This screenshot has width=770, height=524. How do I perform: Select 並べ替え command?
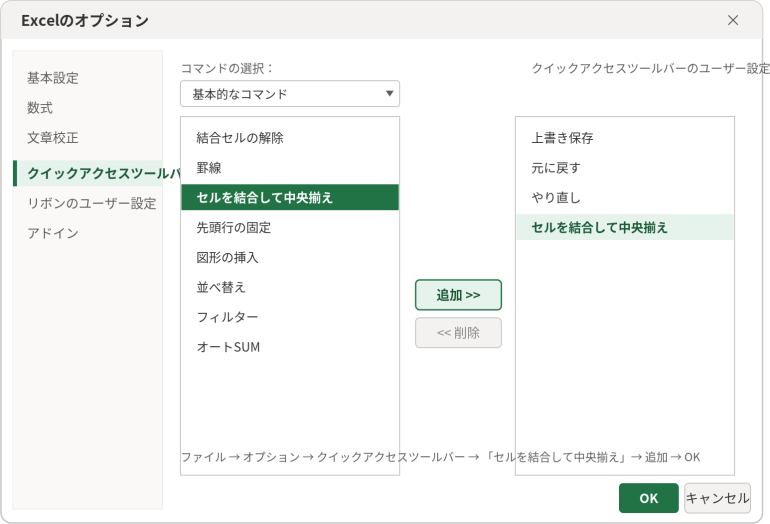pos(290,287)
